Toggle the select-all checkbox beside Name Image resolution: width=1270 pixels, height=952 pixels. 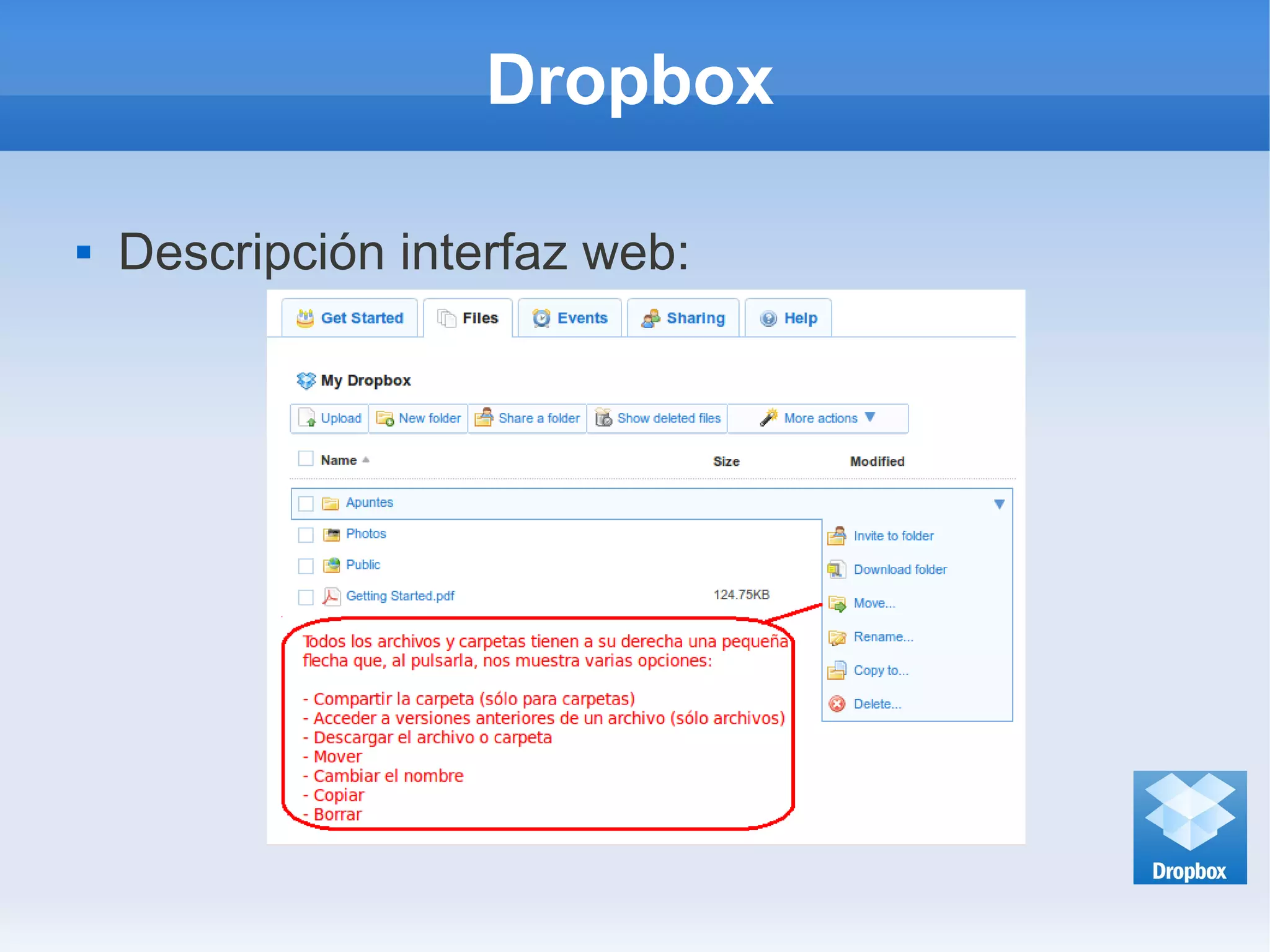click(306, 458)
